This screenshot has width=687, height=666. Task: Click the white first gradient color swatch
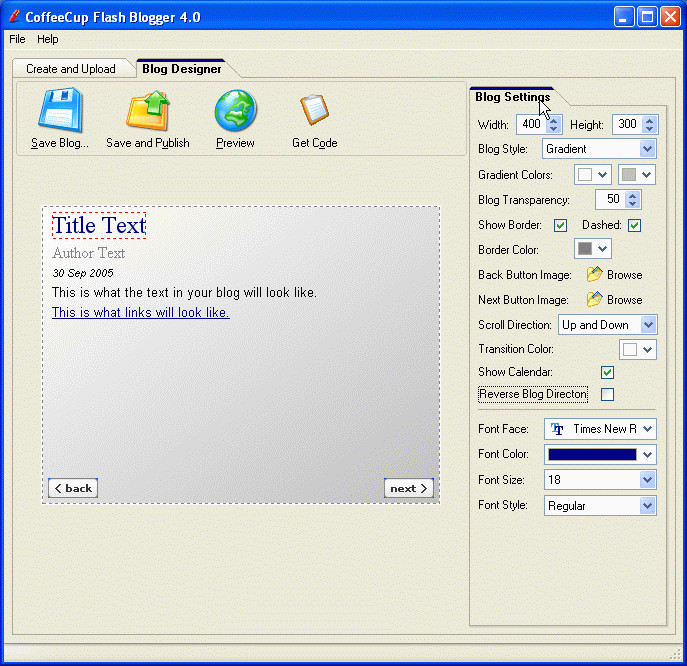pos(584,175)
